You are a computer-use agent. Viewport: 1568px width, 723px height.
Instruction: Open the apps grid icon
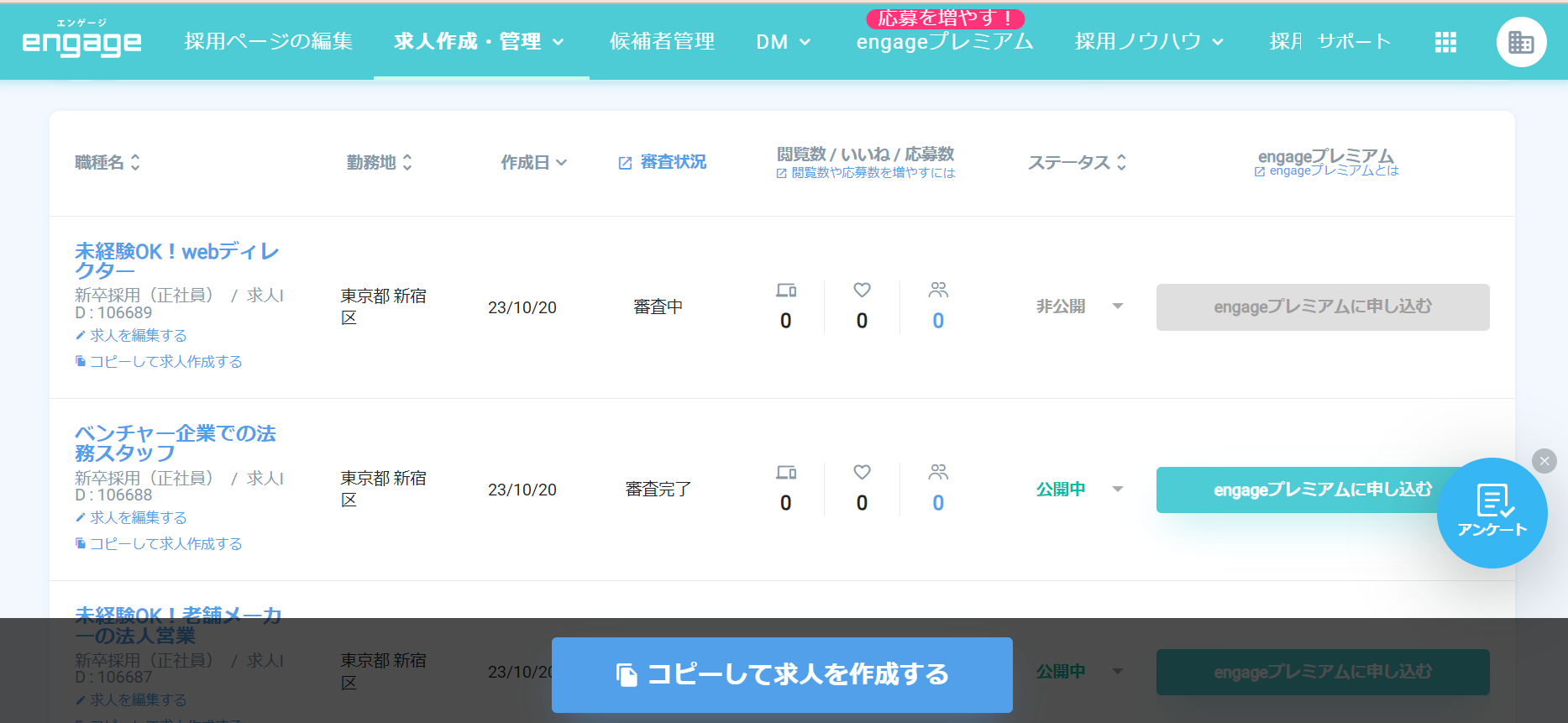tap(1445, 42)
